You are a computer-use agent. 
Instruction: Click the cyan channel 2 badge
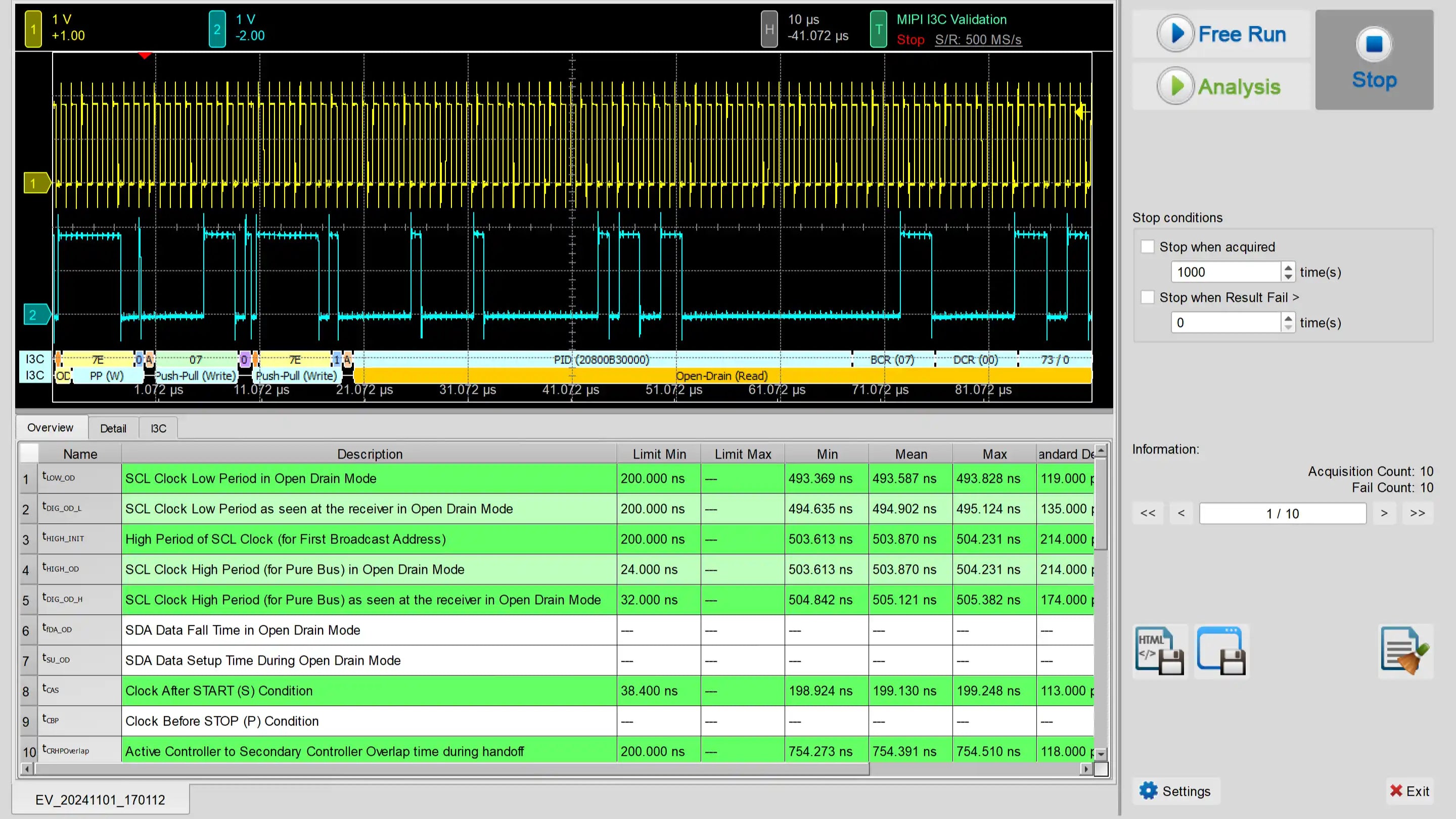(x=217, y=29)
